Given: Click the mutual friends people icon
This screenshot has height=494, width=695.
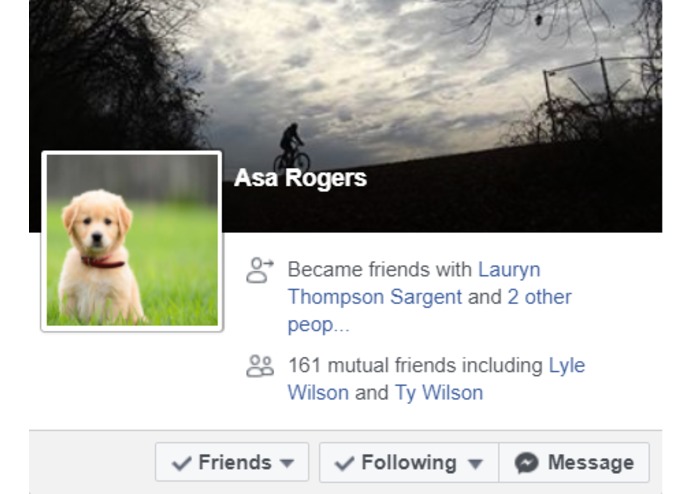Looking at the screenshot, I should pyautogui.click(x=260, y=366).
